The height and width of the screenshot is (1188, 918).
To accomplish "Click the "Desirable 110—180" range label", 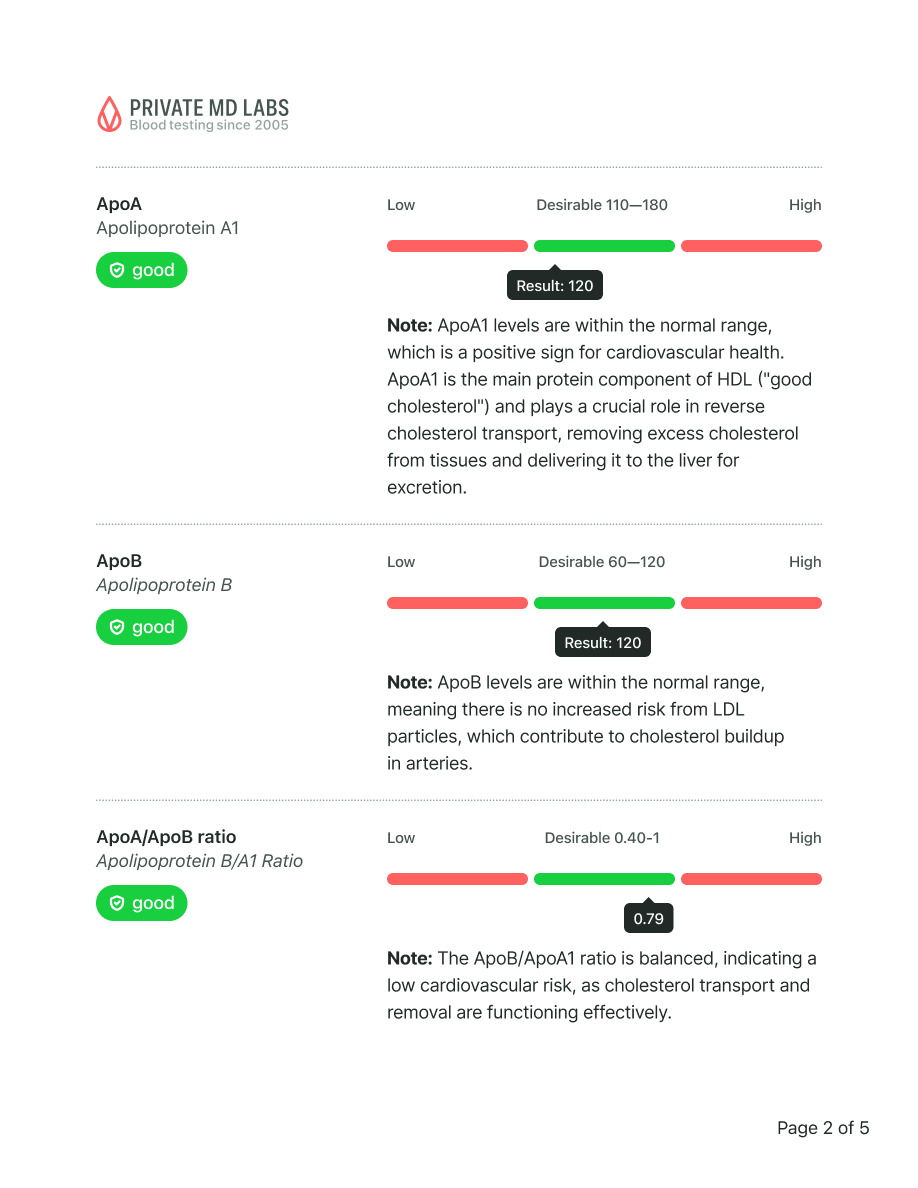I will pyautogui.click(x=602, y=205).
